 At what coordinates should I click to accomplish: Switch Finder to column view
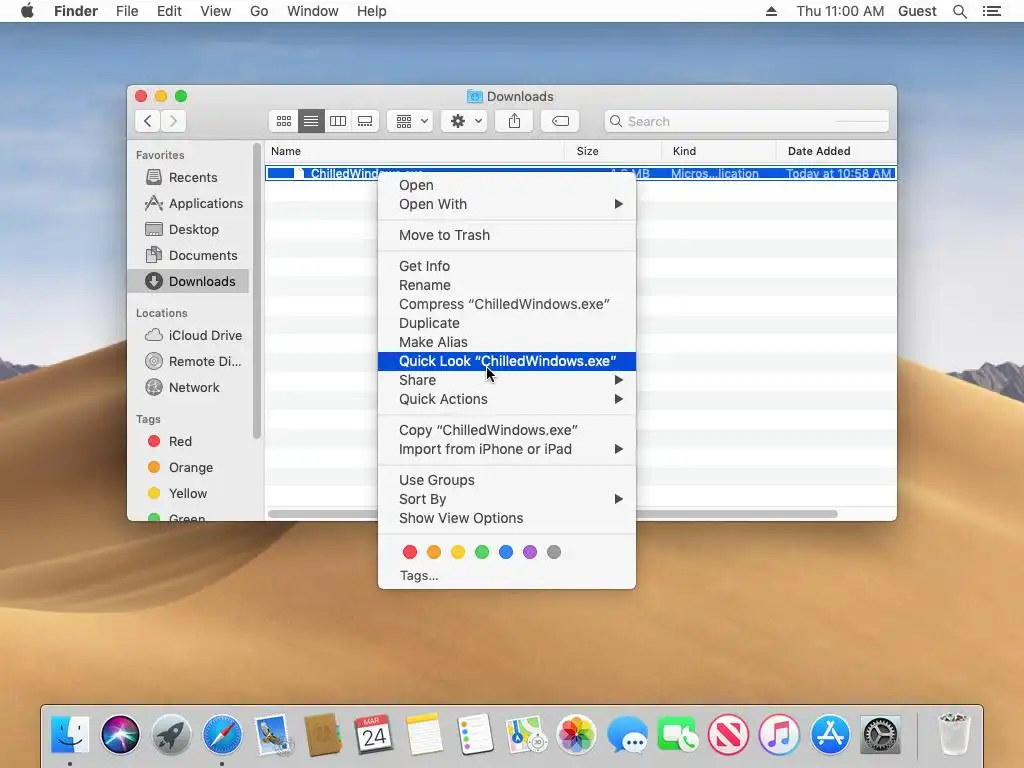click(338, 121)
